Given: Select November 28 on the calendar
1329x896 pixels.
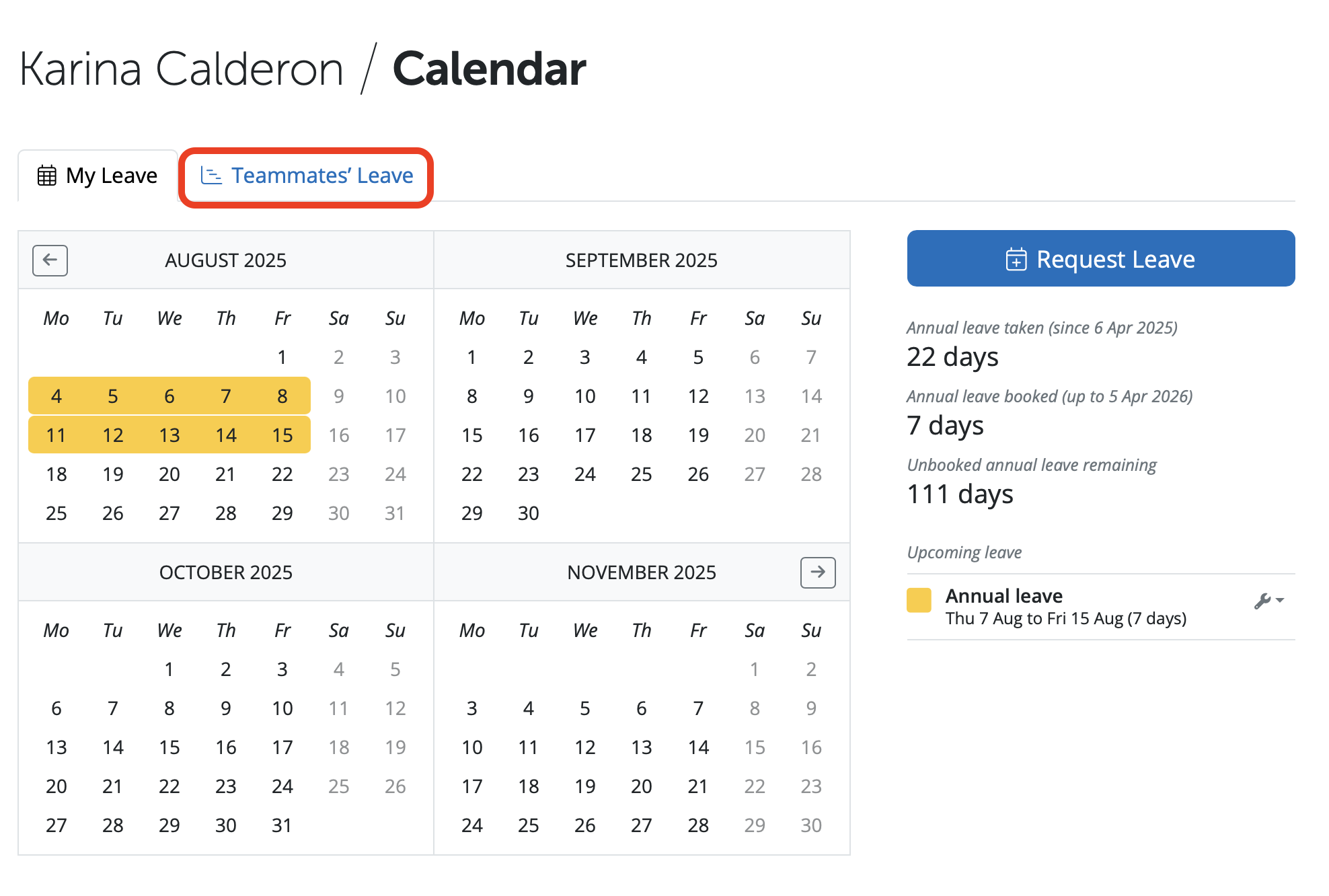Looking at the screenshot, I should [x=698, y=825].
